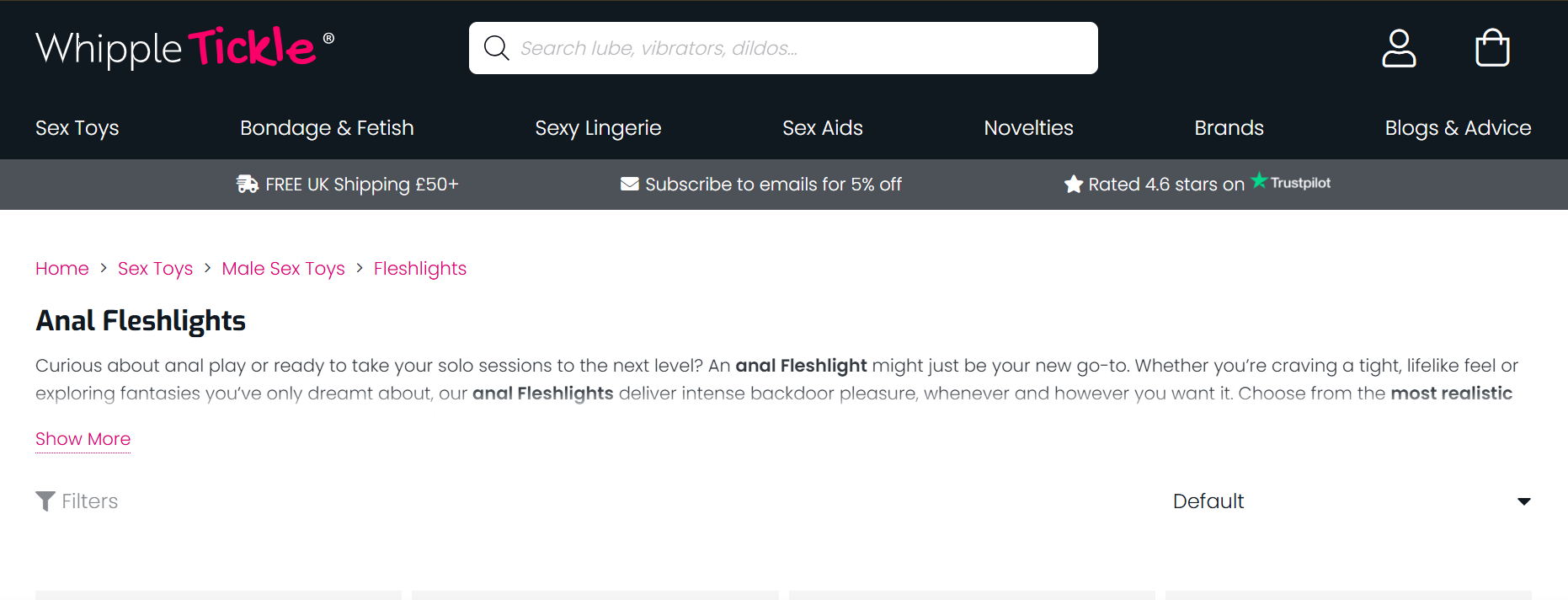The image size is (1568, 600).
Task: Open the Sexy Lingerie menu
Action: (598, 128)
